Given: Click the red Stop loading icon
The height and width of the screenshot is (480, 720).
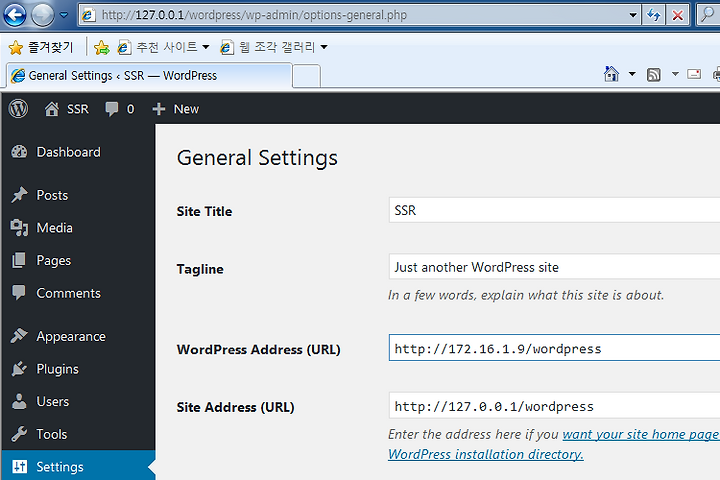Looking at the screenshot, I should click(677, 15).
